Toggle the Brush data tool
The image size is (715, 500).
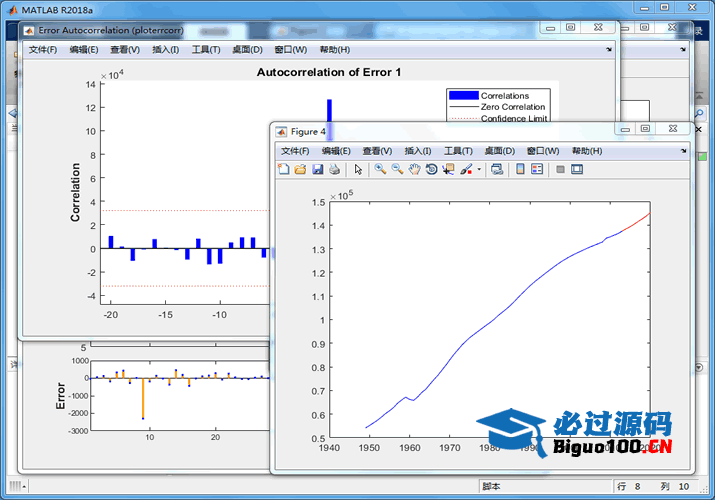(465, 170)
